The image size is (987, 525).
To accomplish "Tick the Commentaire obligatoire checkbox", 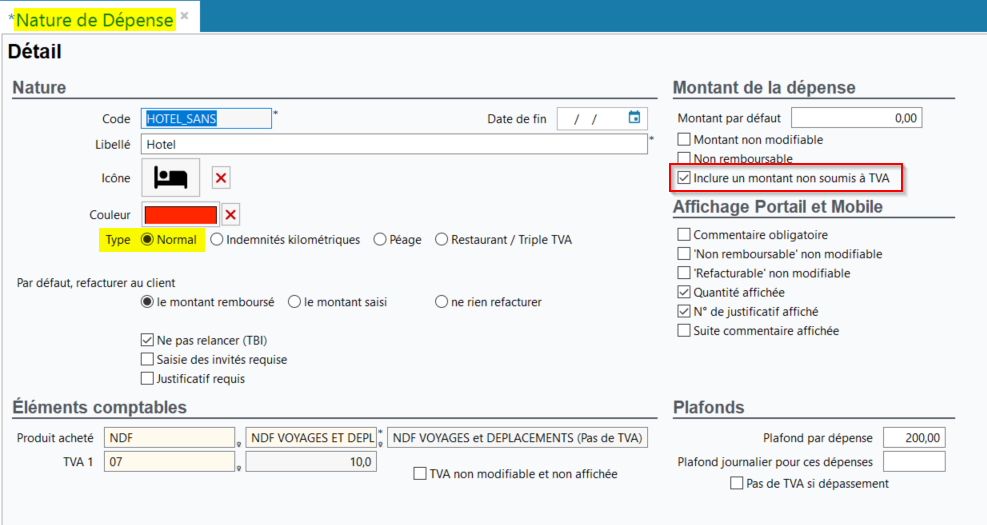I will [x=684, y=235].
